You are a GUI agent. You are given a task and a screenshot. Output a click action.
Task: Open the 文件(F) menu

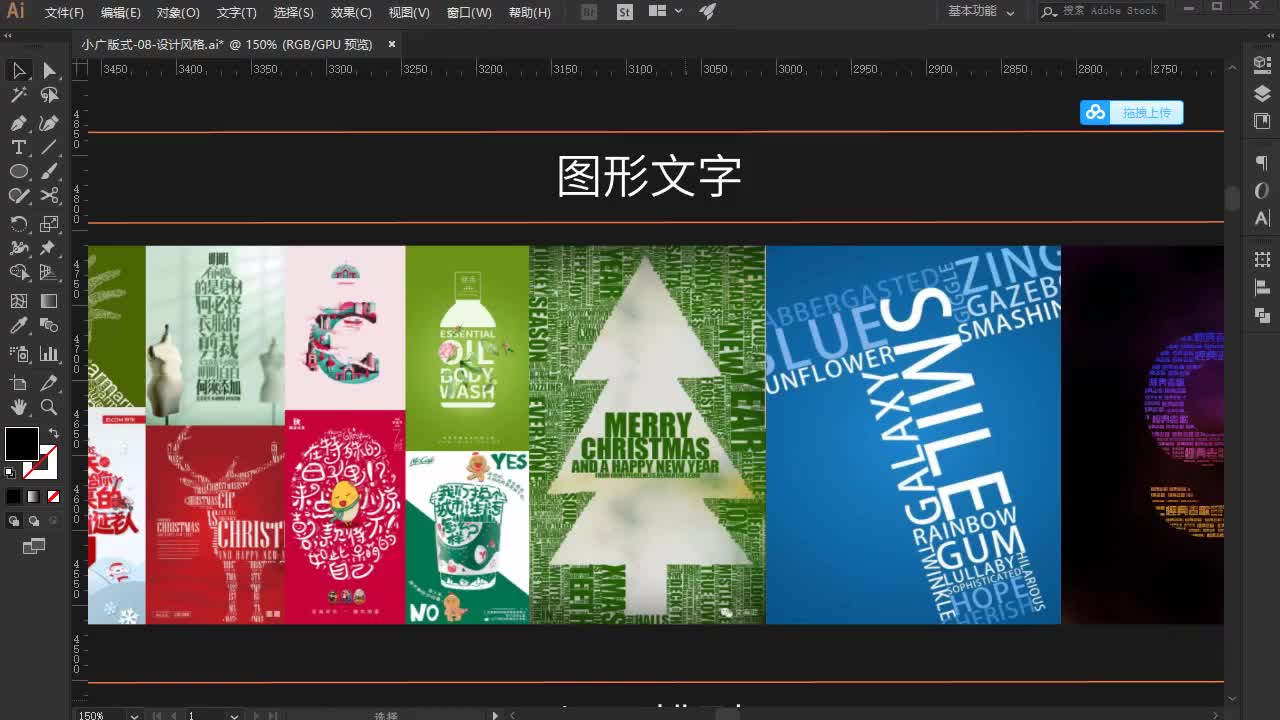(65, 13)
